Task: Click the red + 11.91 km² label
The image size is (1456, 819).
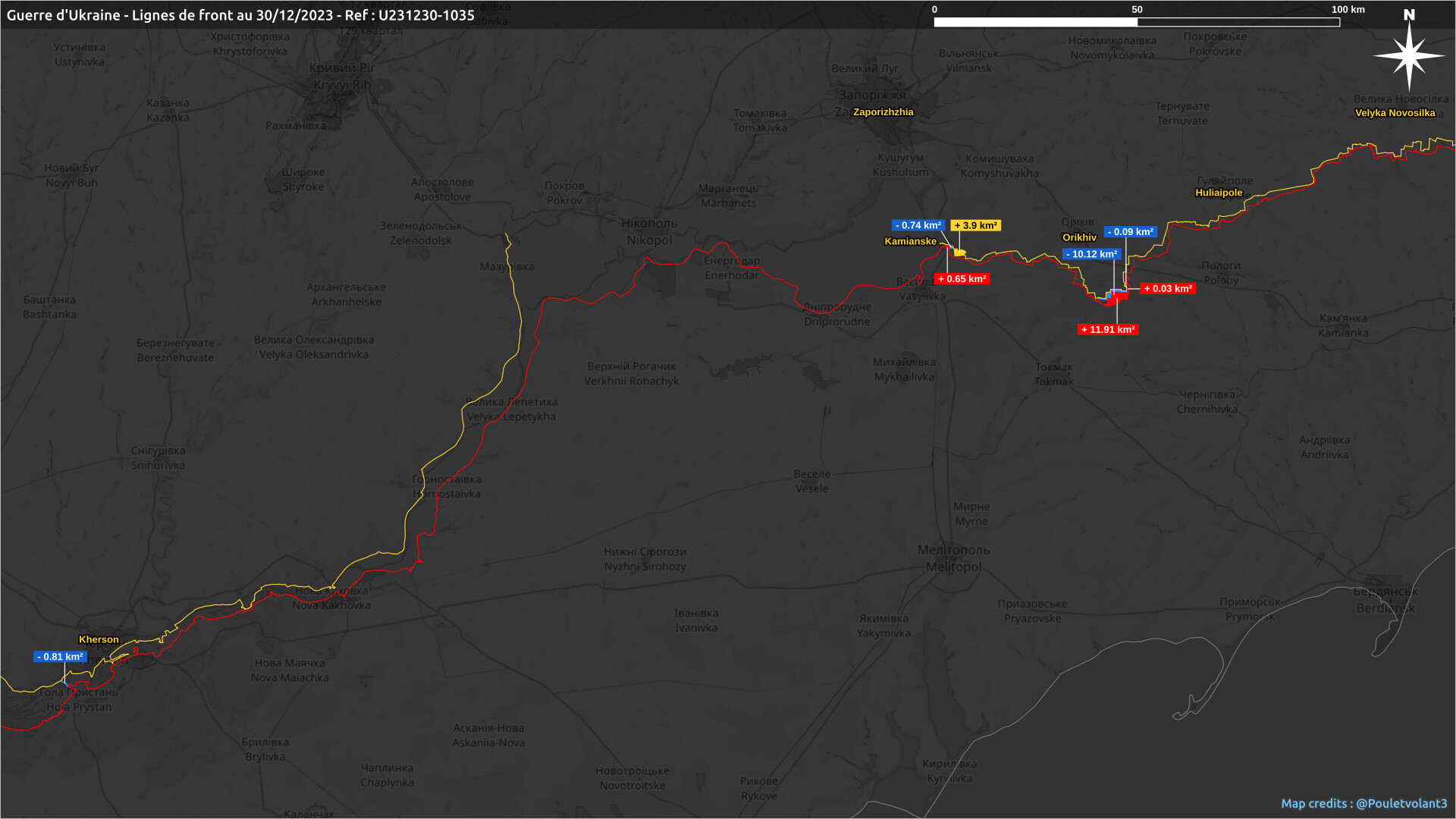Action: (1108, 330)
